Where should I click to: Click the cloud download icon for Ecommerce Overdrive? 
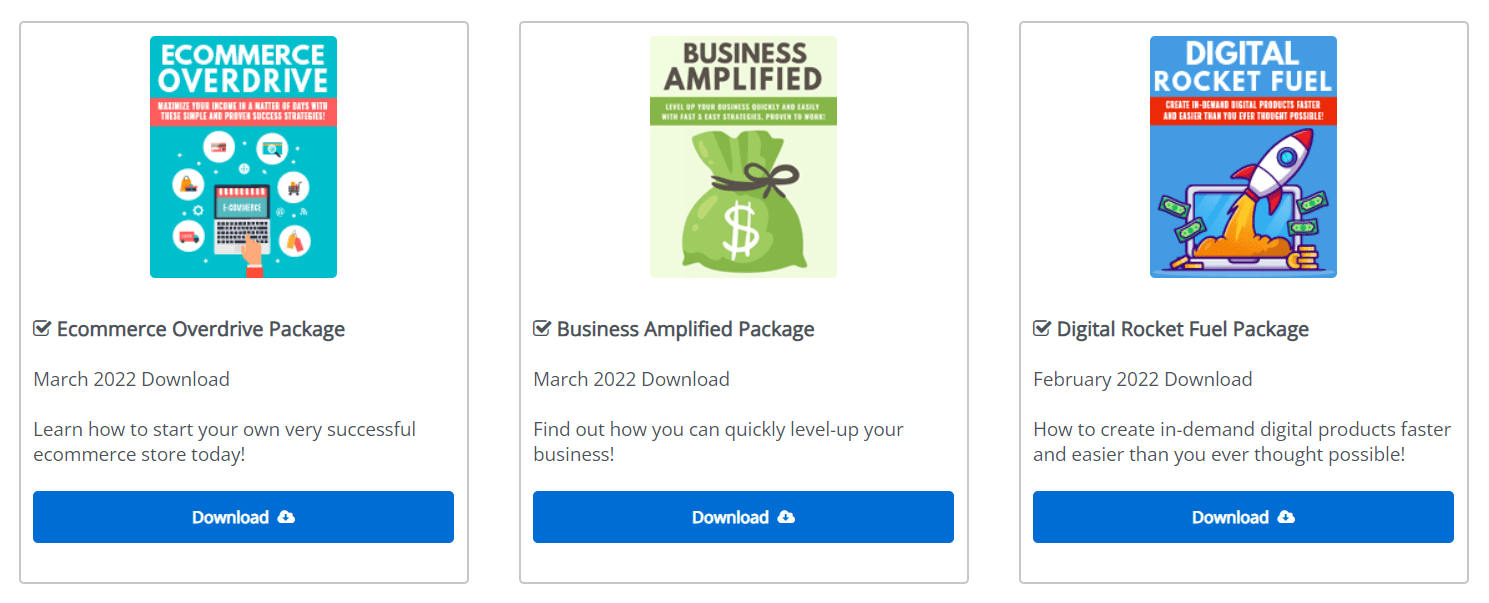pyautogui.click(x=287, y=517)
